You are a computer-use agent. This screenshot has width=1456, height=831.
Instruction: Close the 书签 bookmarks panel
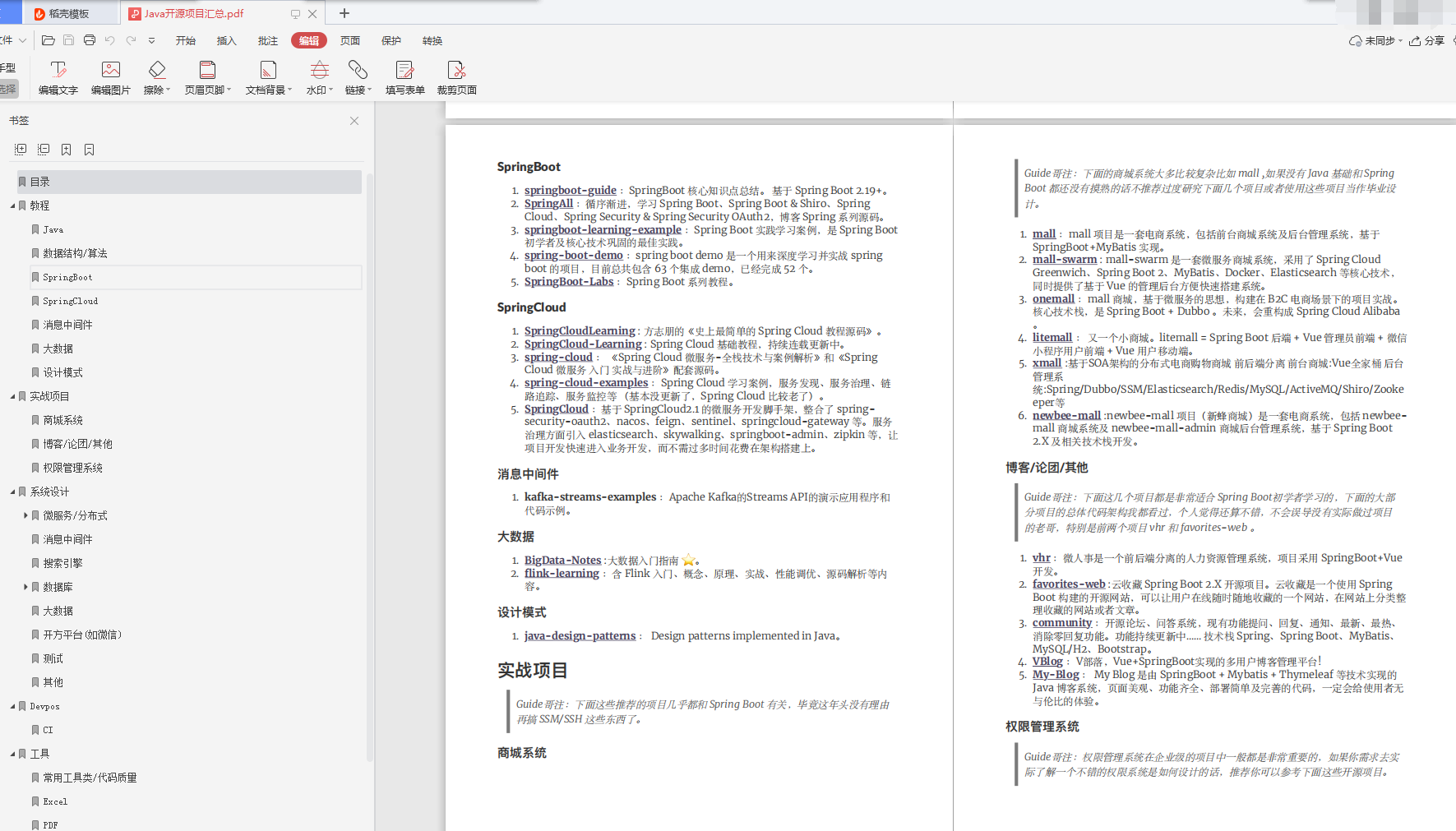[354, 121]
